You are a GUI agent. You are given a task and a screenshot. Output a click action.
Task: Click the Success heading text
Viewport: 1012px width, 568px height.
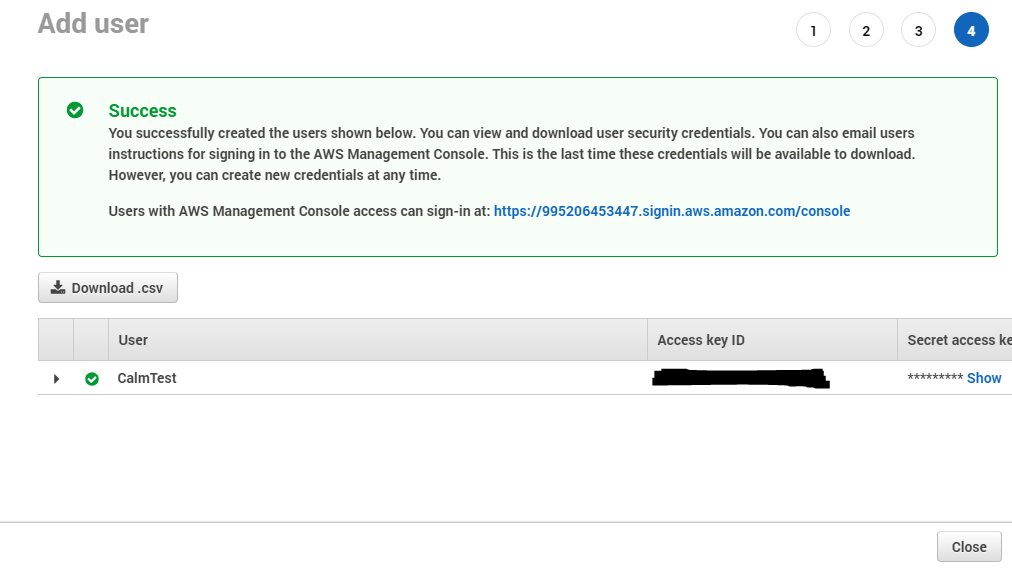(142, 110)
